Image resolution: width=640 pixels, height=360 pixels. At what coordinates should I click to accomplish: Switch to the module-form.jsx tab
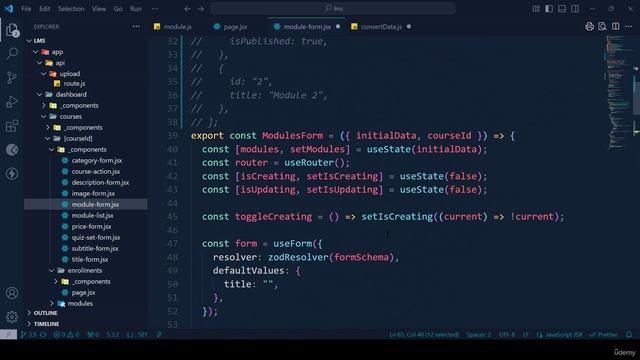pyautogui.click(x=307, y=27)
